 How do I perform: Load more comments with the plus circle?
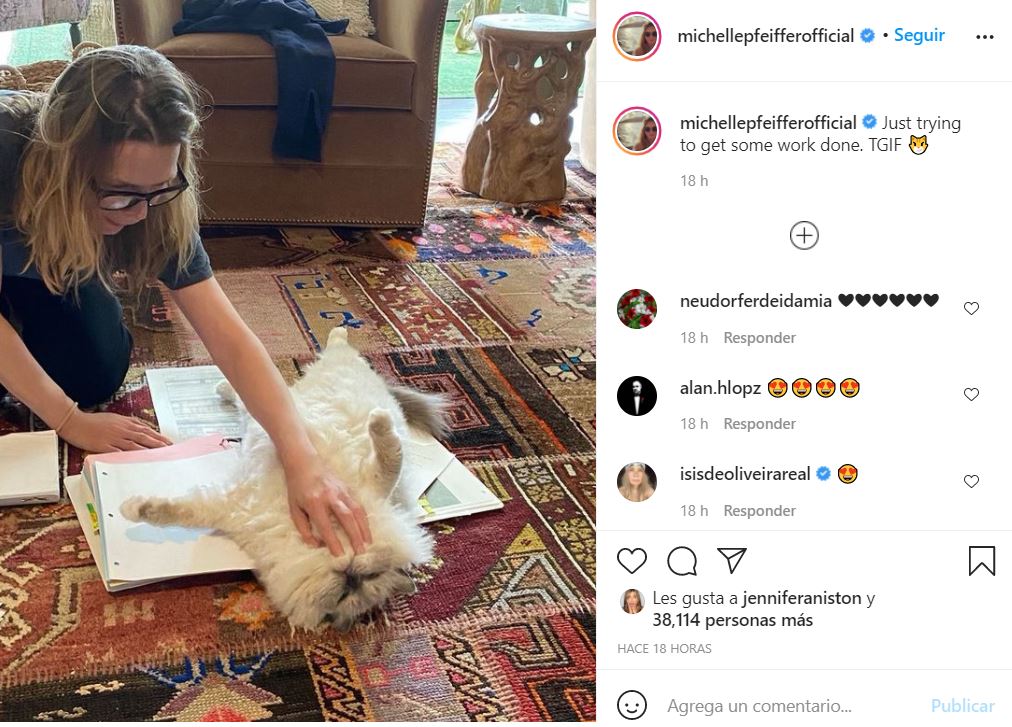coord(804,236)
